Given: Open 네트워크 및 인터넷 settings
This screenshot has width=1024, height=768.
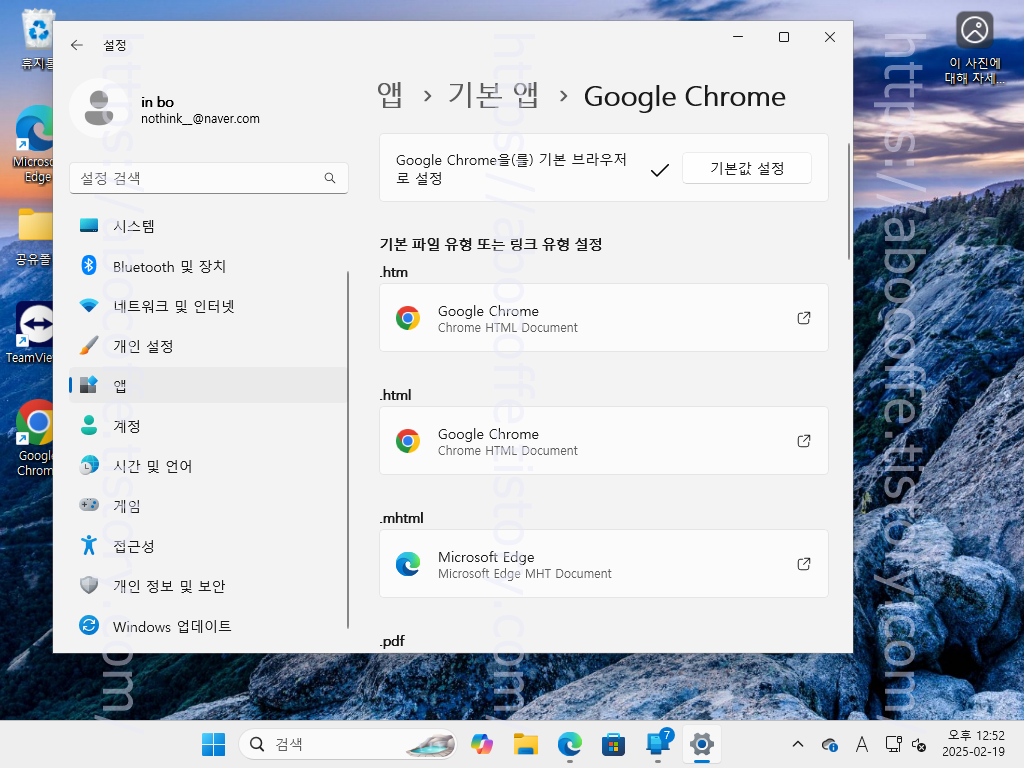Looking at the screenshot, I should [208, 306].
